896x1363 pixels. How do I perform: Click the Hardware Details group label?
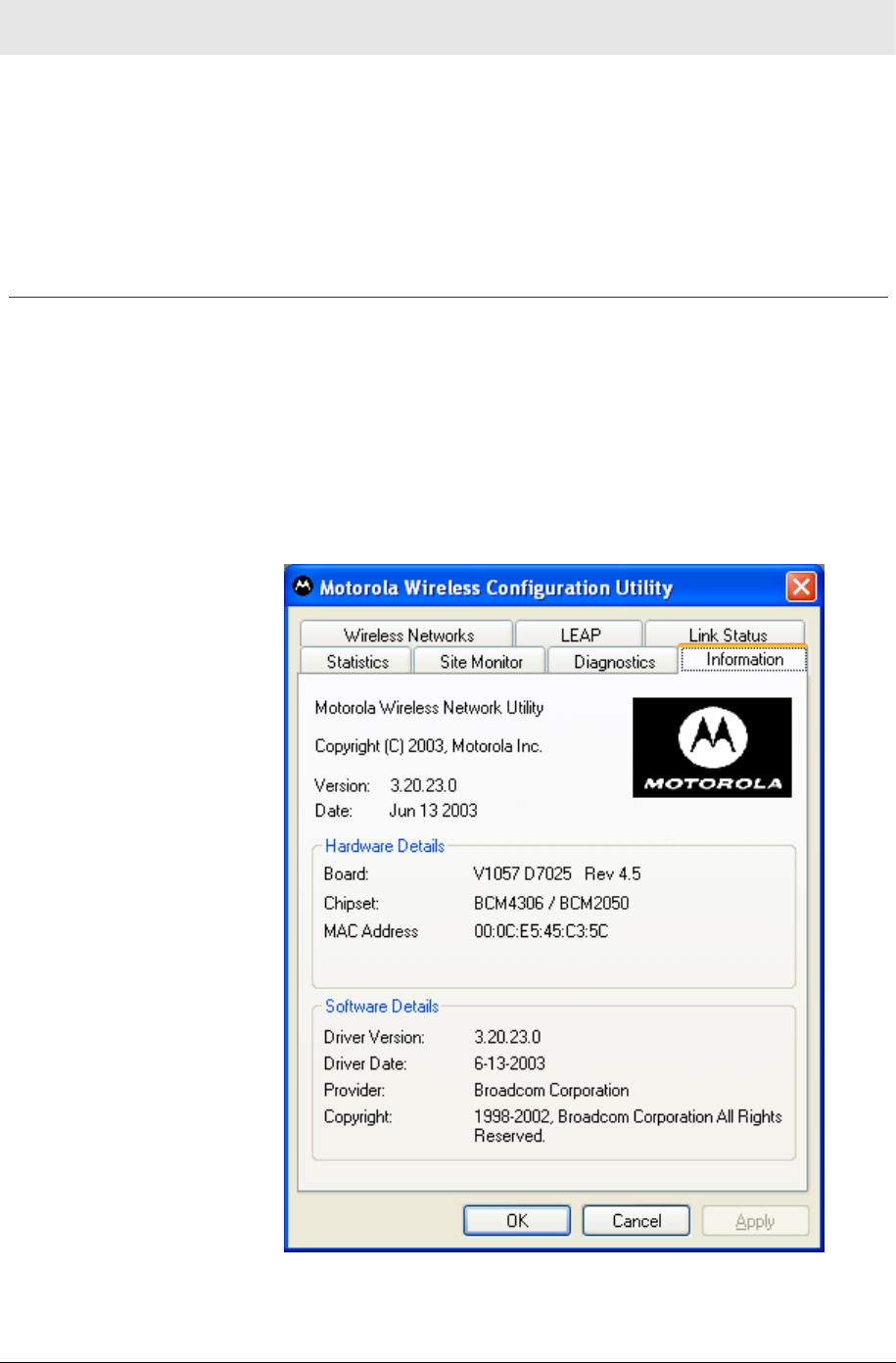coord(385,846)
